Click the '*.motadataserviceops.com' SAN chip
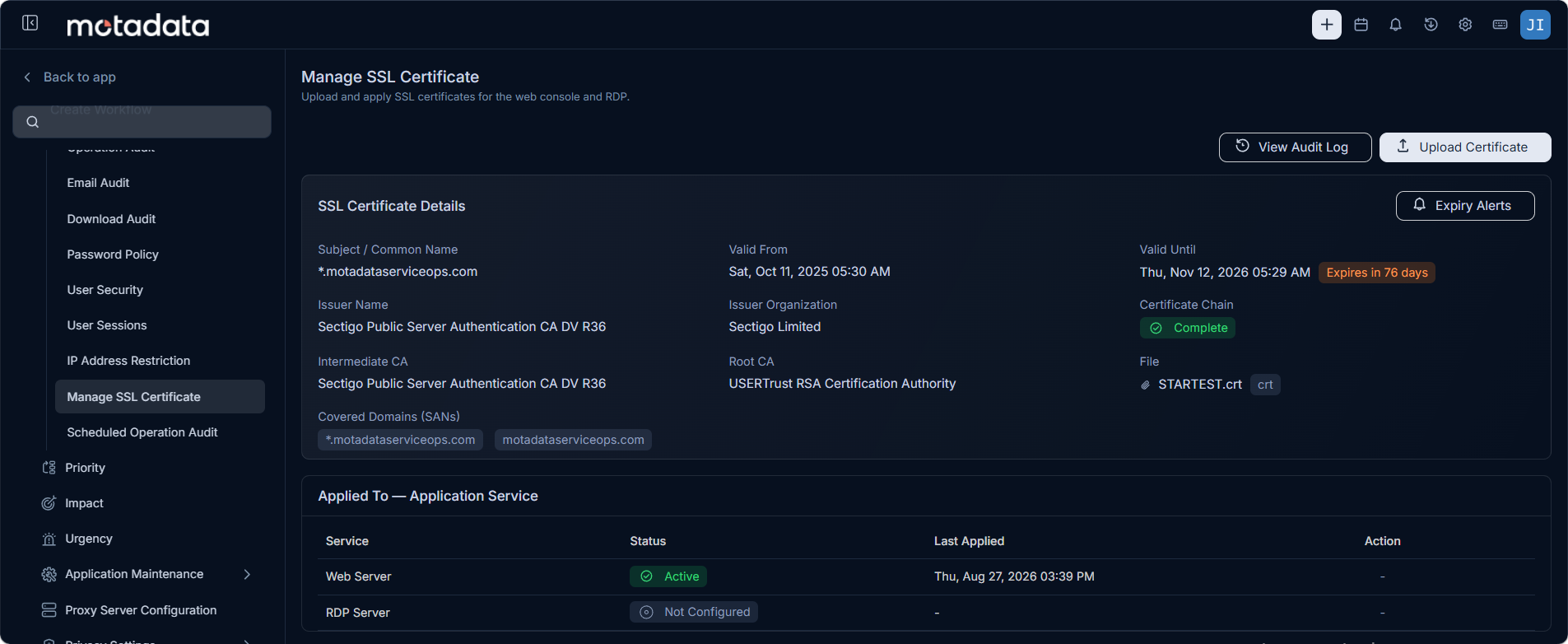Image resolution: width=1568 pixels, height=644 pixels. [400, 440]
